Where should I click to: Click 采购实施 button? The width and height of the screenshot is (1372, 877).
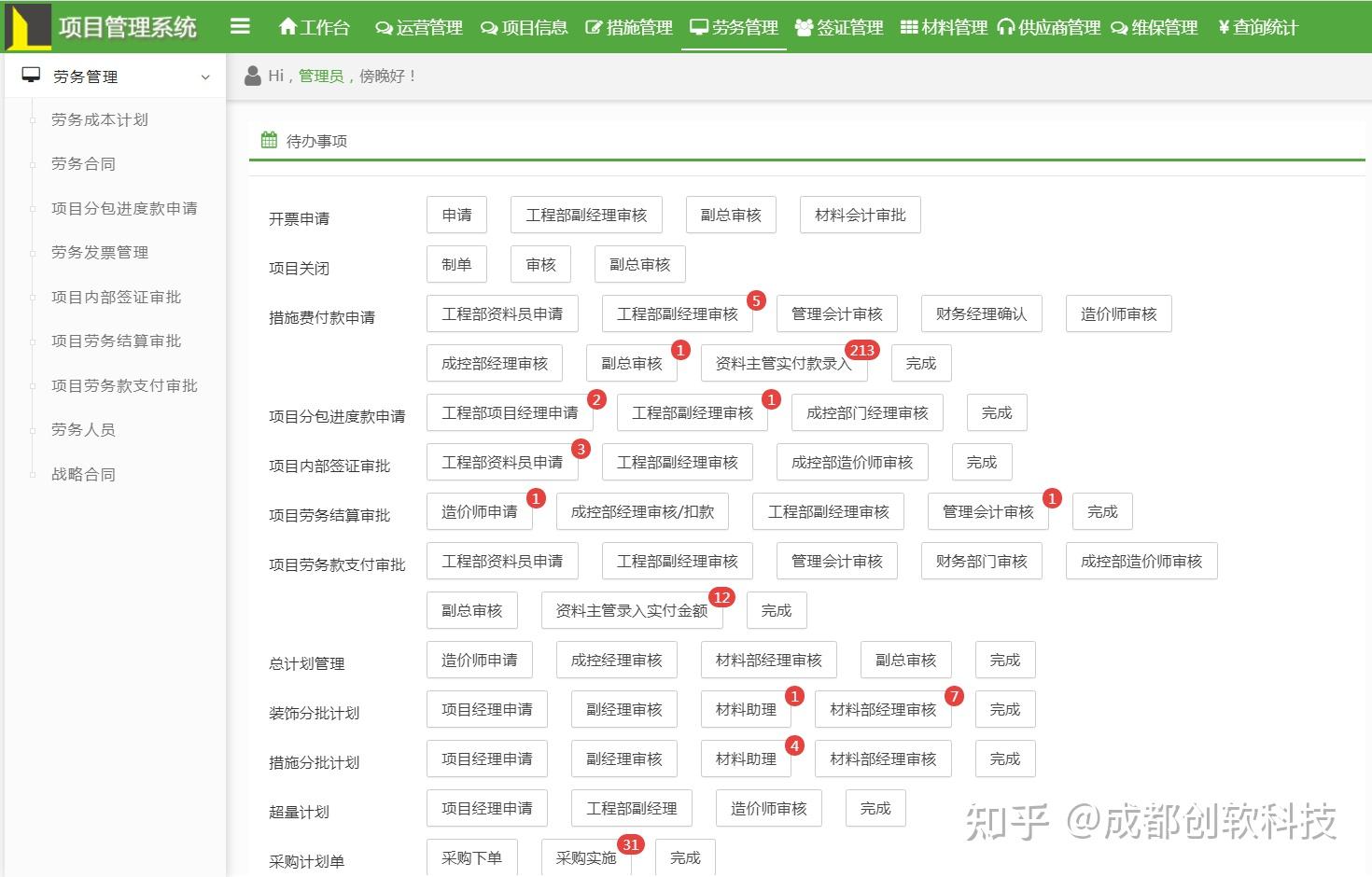coord(586,857)
